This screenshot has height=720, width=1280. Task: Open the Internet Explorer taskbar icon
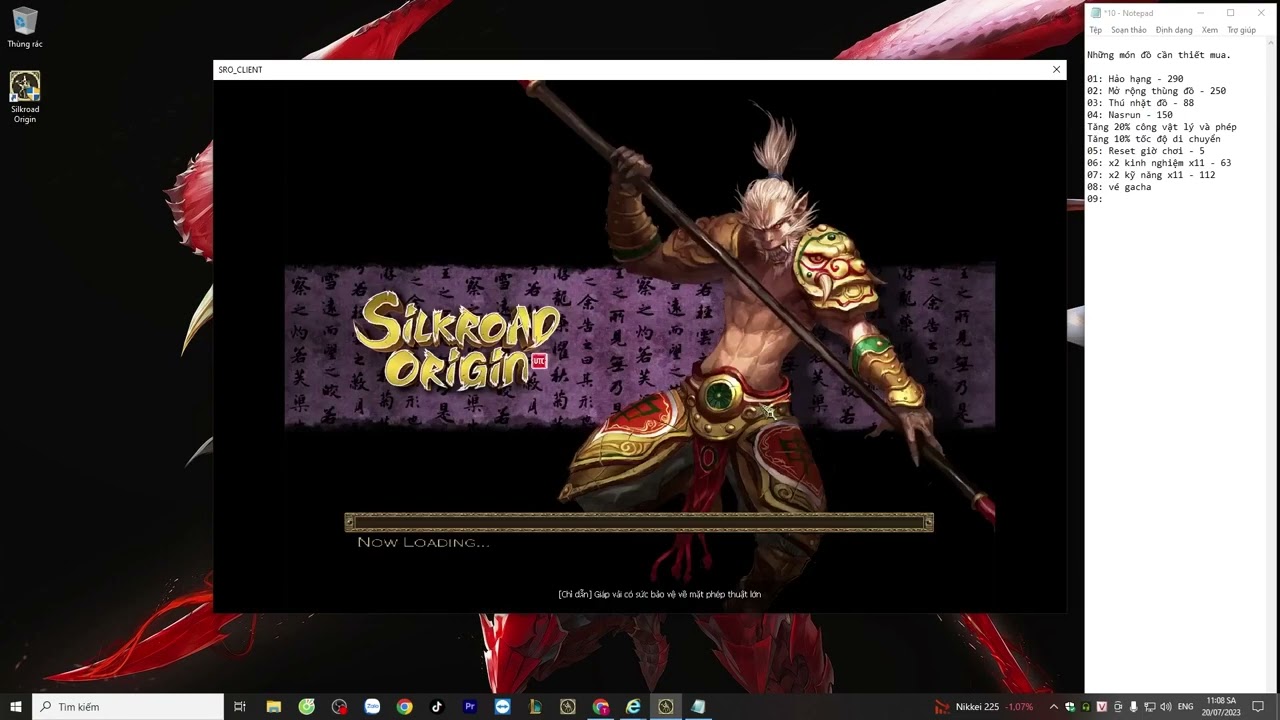pyautogui.click(x=633, y=707)
